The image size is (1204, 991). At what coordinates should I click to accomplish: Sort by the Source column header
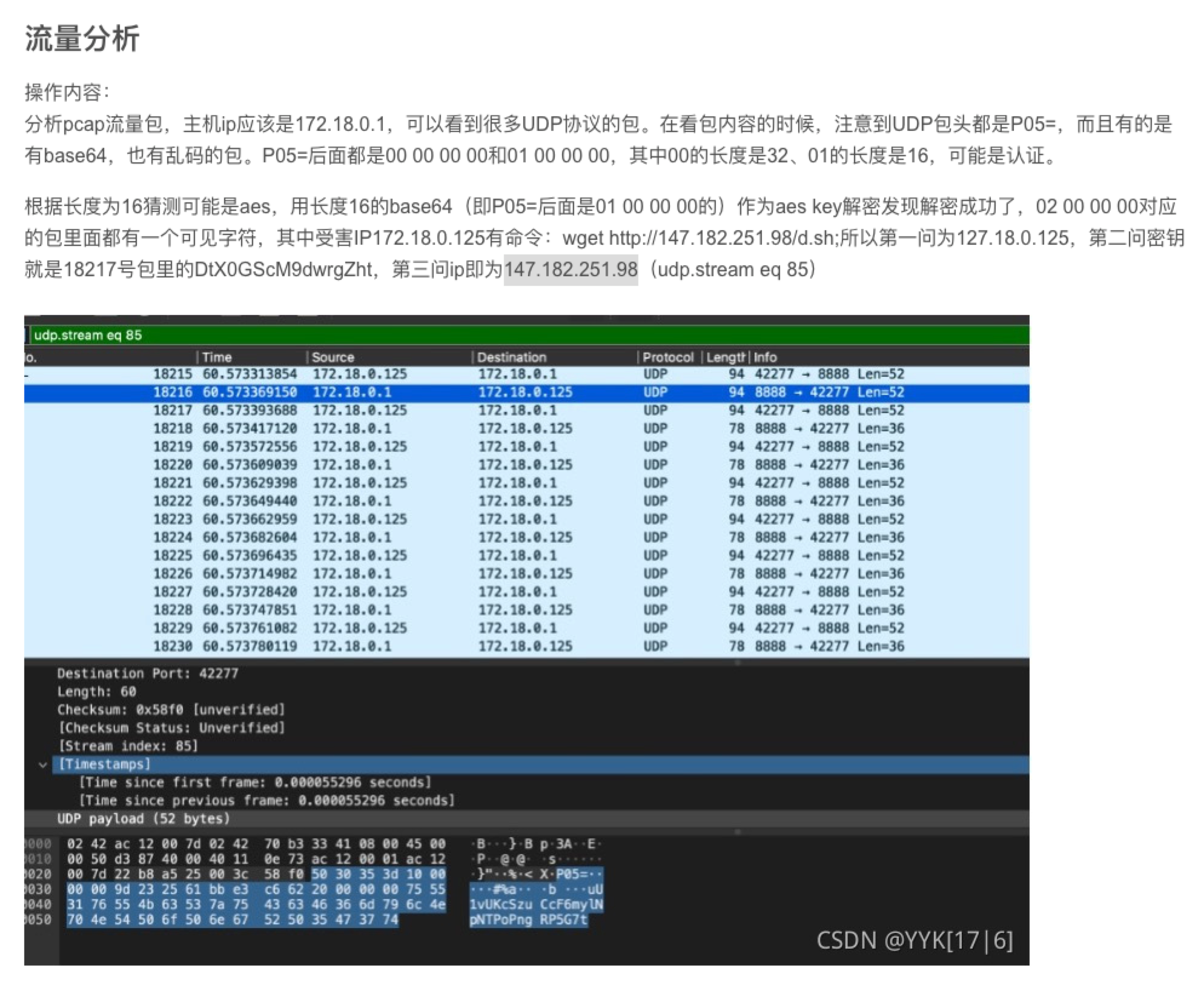[332, 357]
